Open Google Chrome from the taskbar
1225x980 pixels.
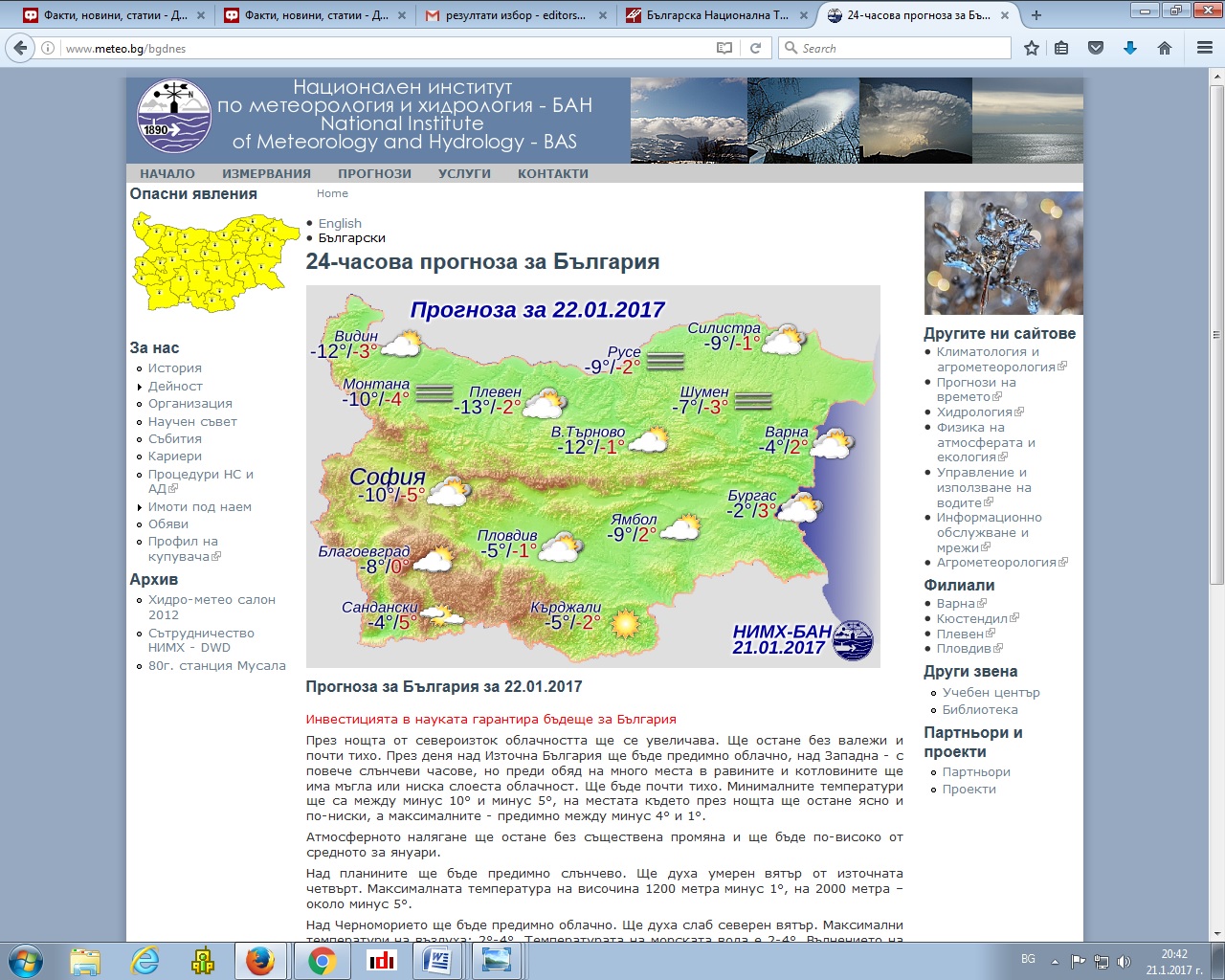click(322, 961)
